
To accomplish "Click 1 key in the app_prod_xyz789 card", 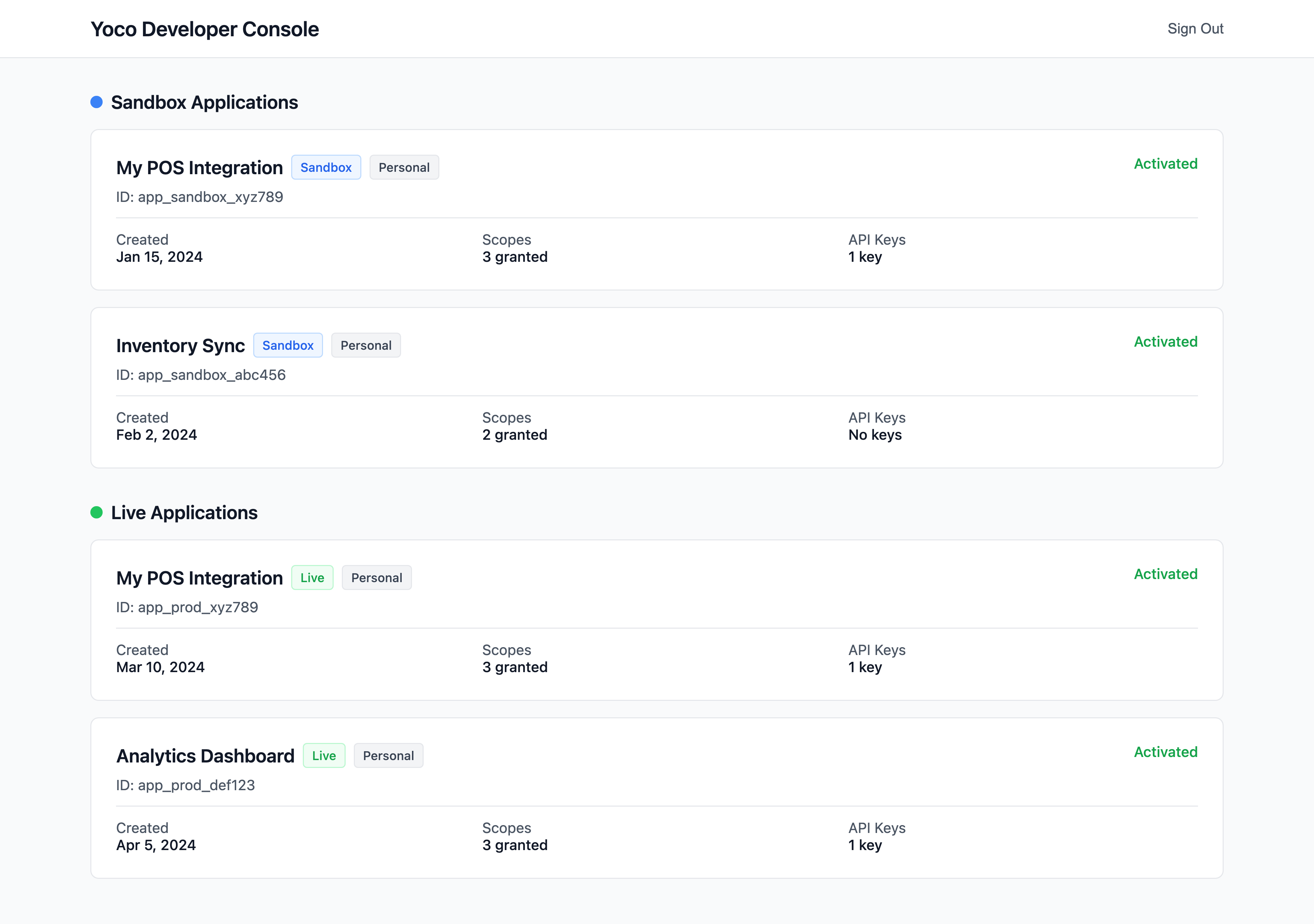I will [x=865, y=668].
